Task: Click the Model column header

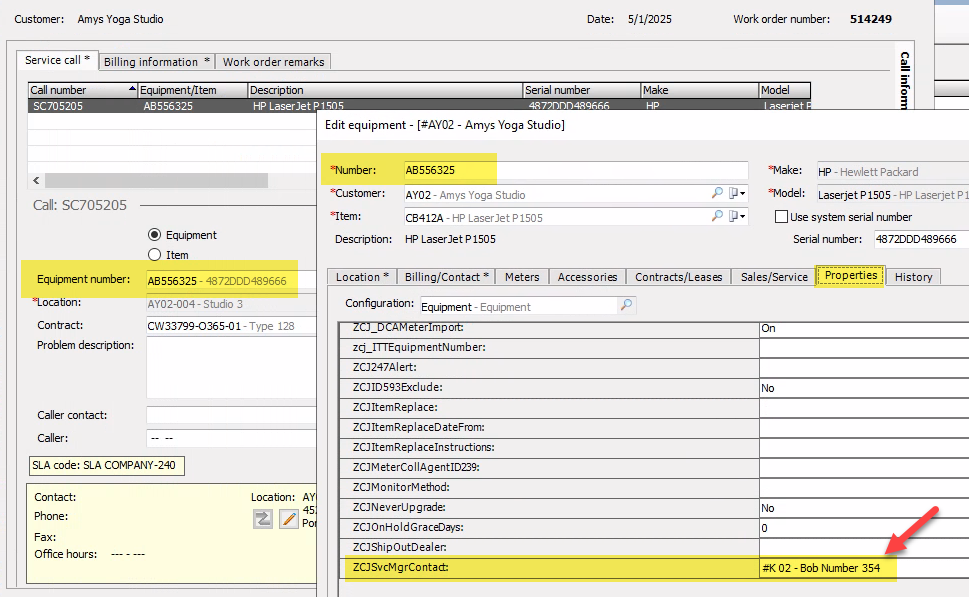Action: click(784, 90)
